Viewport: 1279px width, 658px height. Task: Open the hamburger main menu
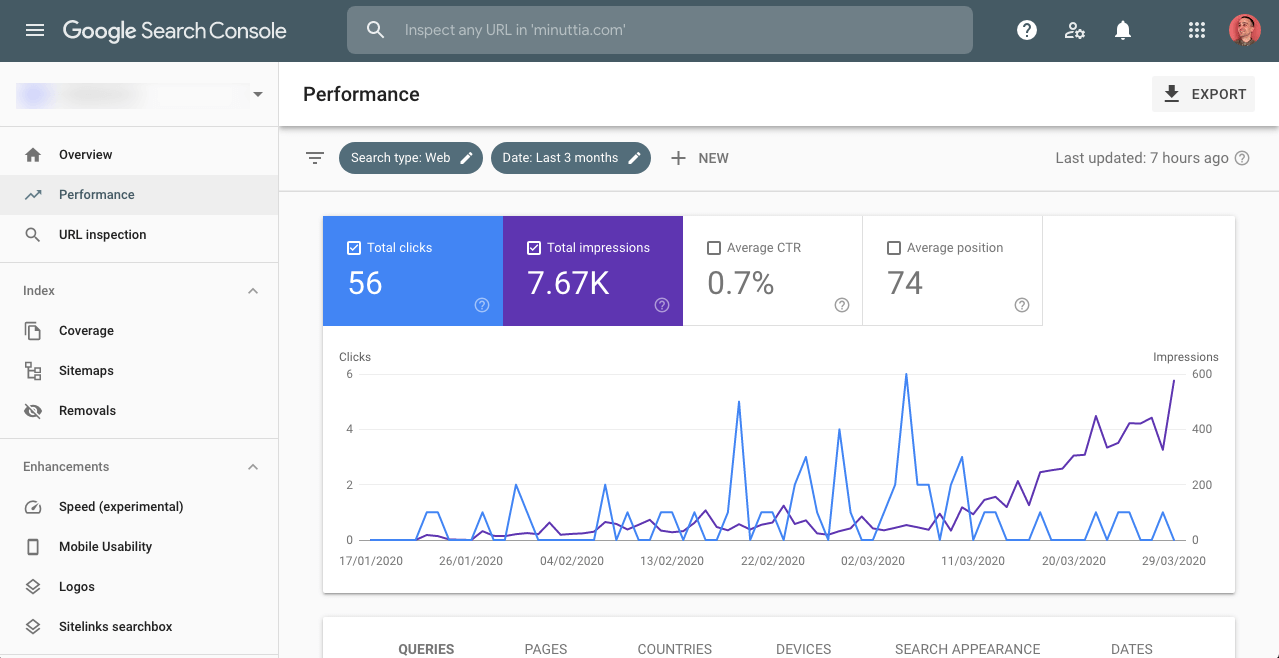[x=35, y=30]
